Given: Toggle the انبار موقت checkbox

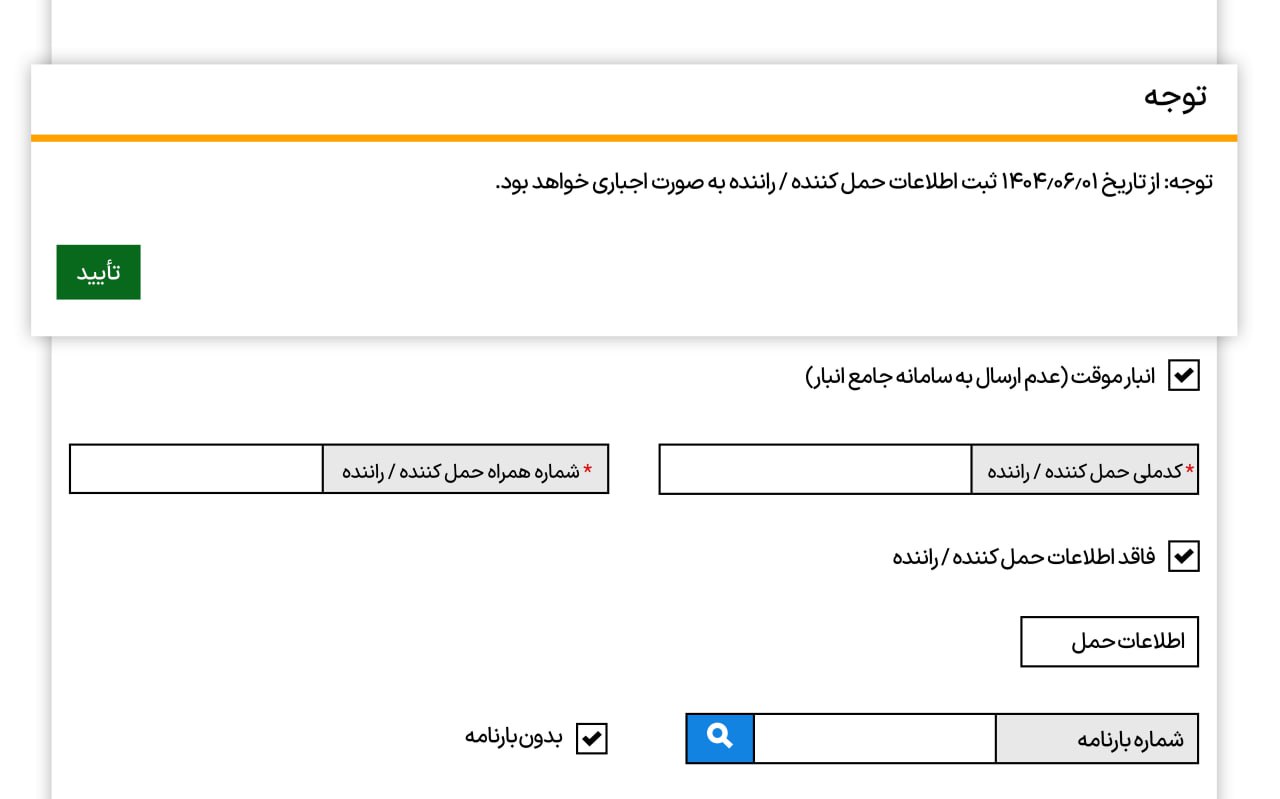Looking at the screenshot, I should (x=1184, y=376).
